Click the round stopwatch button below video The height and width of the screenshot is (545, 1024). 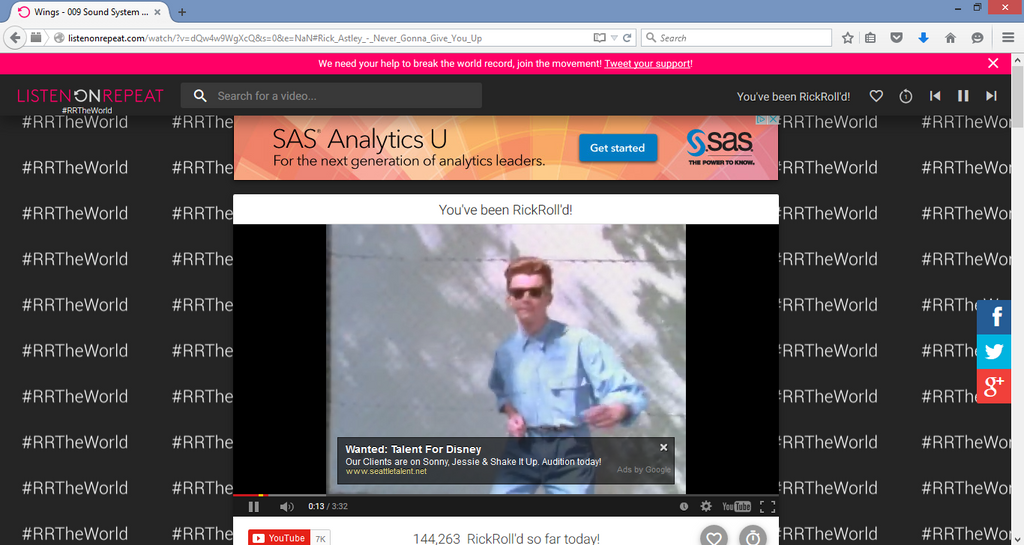(x=753, y=537)
